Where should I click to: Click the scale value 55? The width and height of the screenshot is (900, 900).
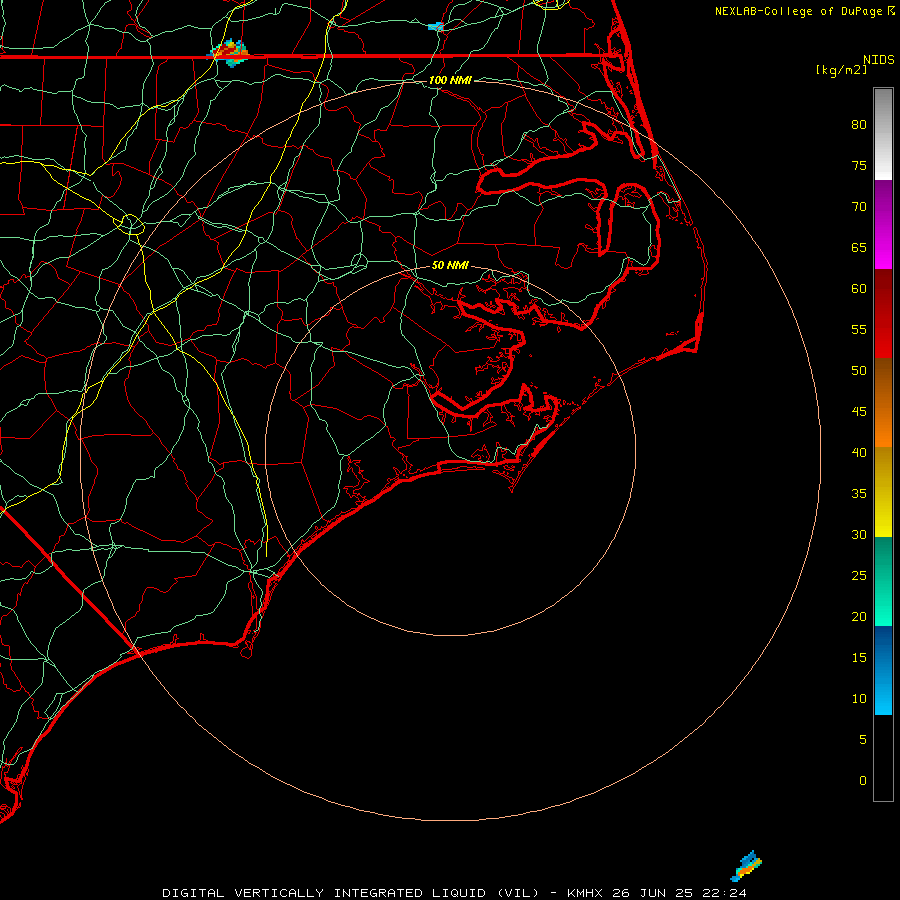pyautogui.click(x=859, y=330)
